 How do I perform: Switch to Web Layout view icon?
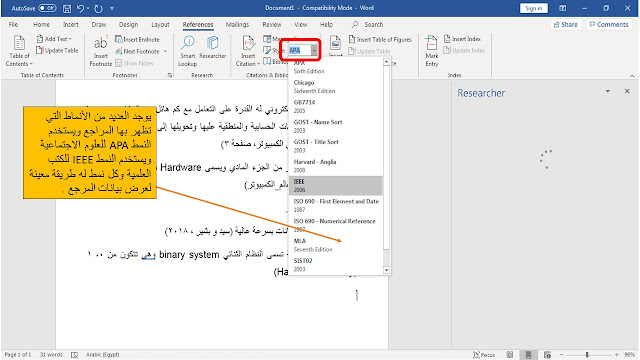coord(547,355)
